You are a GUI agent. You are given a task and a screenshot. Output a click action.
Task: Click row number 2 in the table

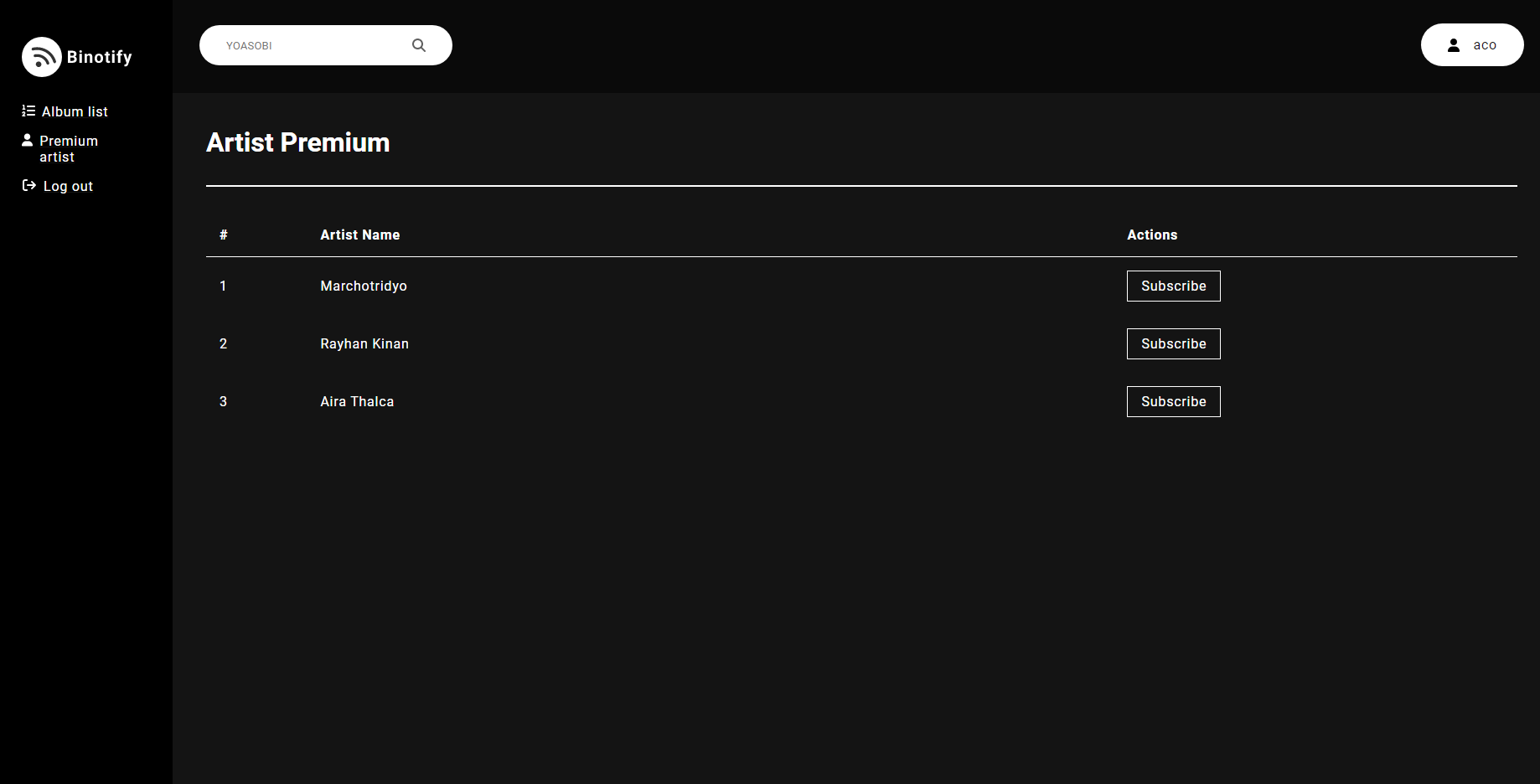(223, 343)
